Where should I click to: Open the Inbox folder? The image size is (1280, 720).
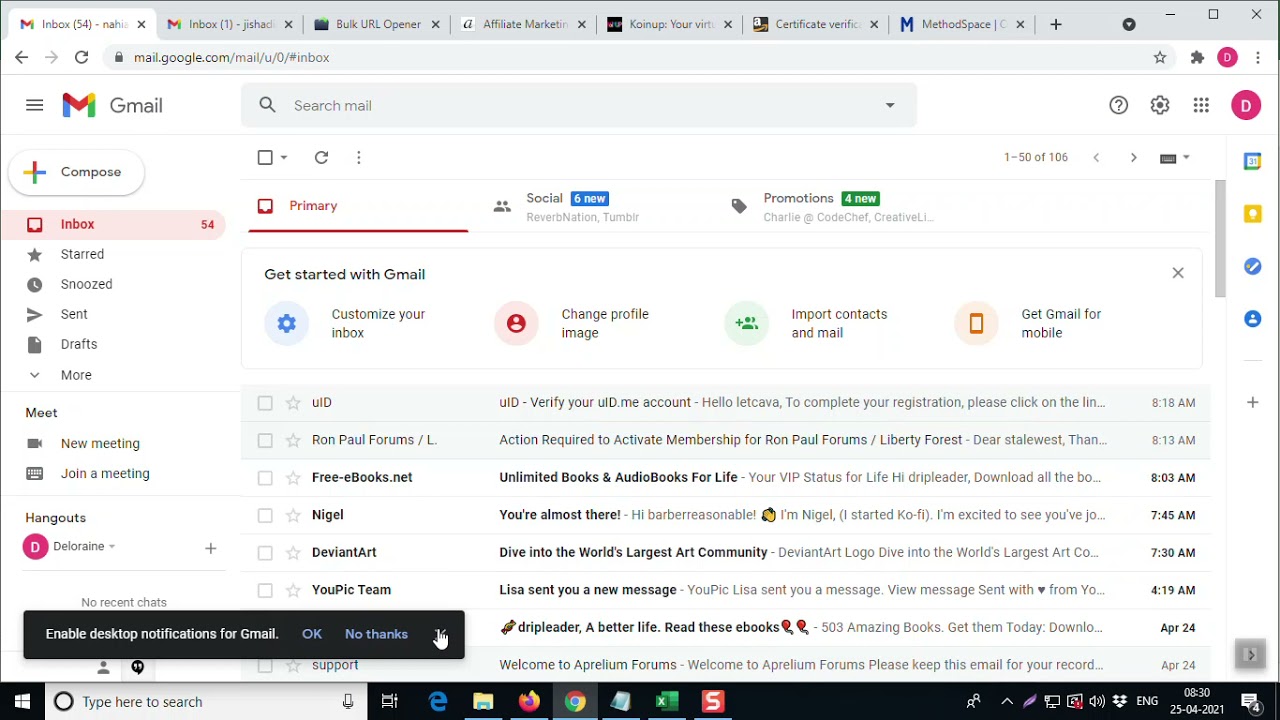pos(113,224)
